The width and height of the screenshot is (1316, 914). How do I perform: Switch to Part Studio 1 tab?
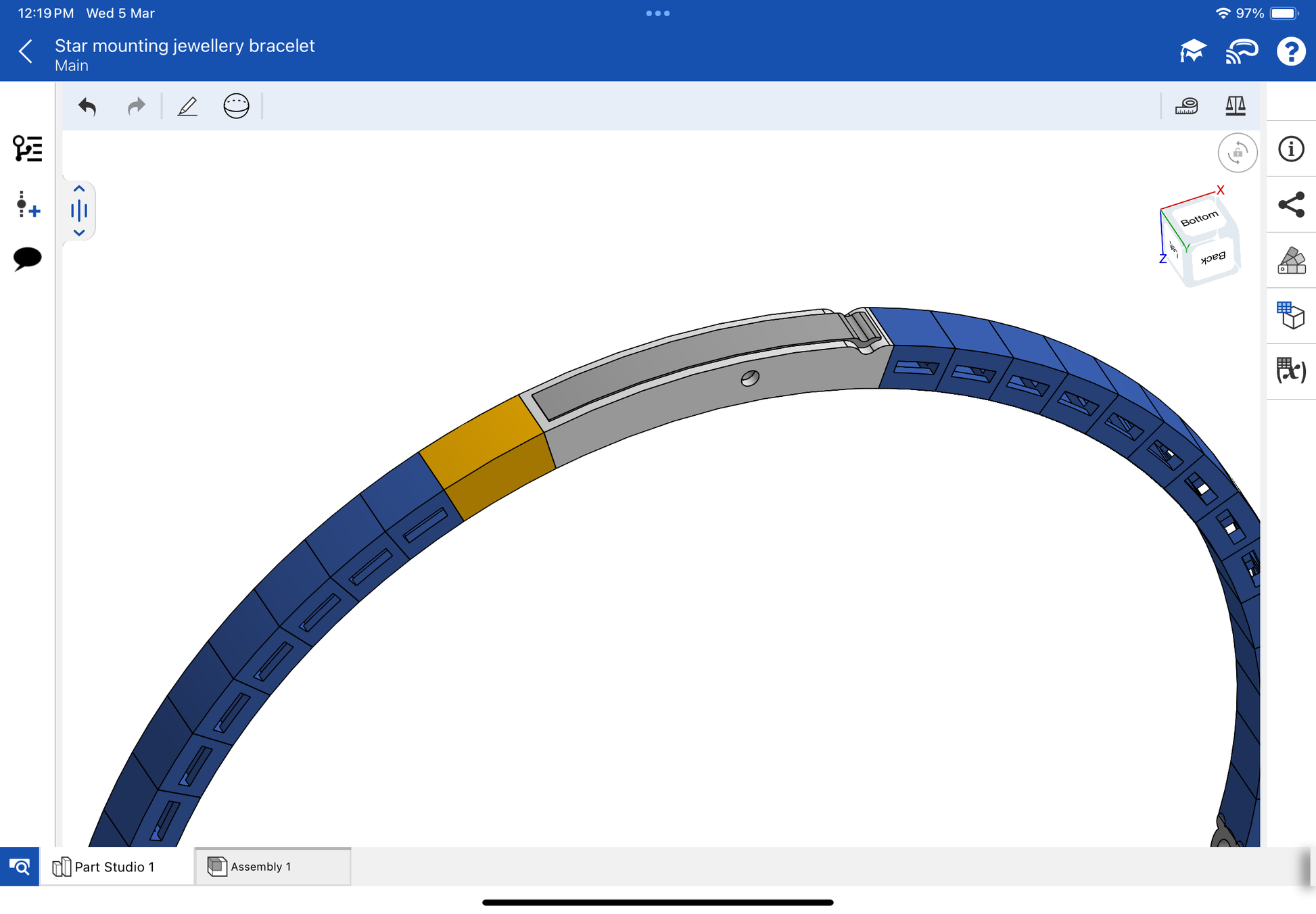(115, 867)
